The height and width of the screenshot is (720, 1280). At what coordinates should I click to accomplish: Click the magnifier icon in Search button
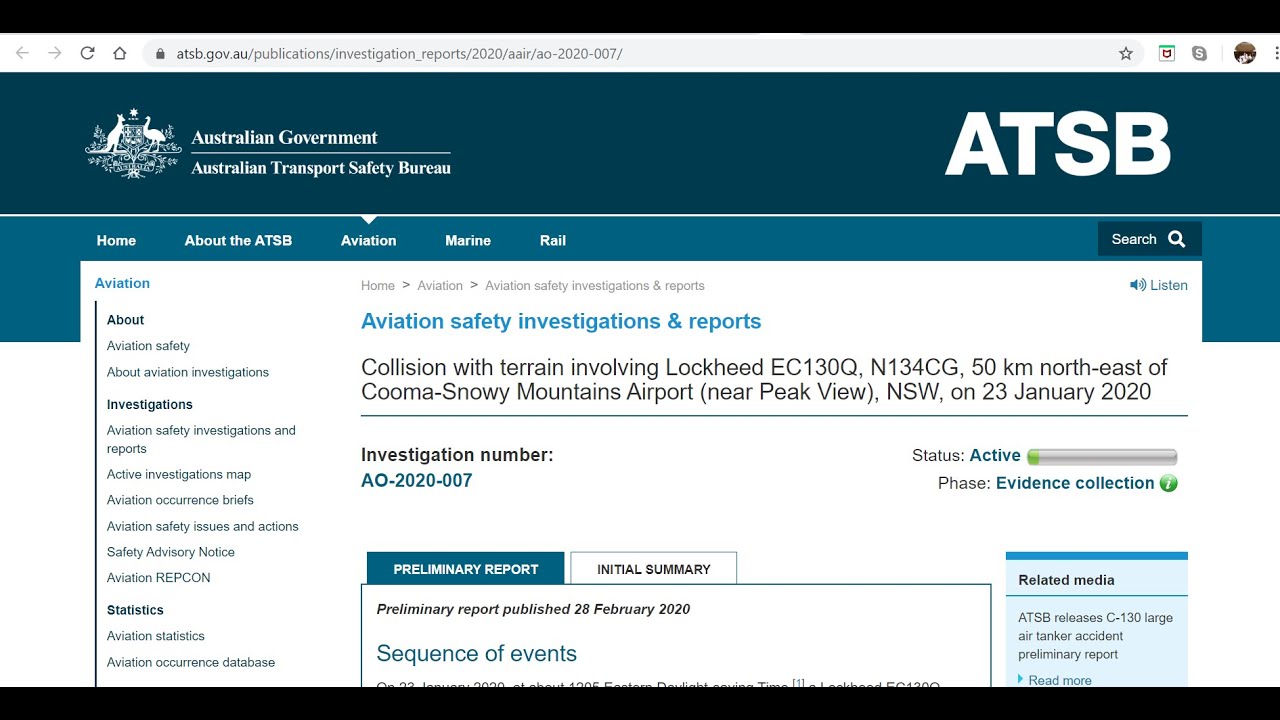(x=1177, y=239)
